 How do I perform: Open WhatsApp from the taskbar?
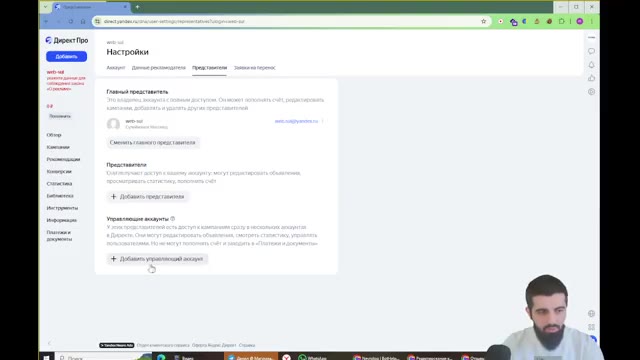click(312, 357)
